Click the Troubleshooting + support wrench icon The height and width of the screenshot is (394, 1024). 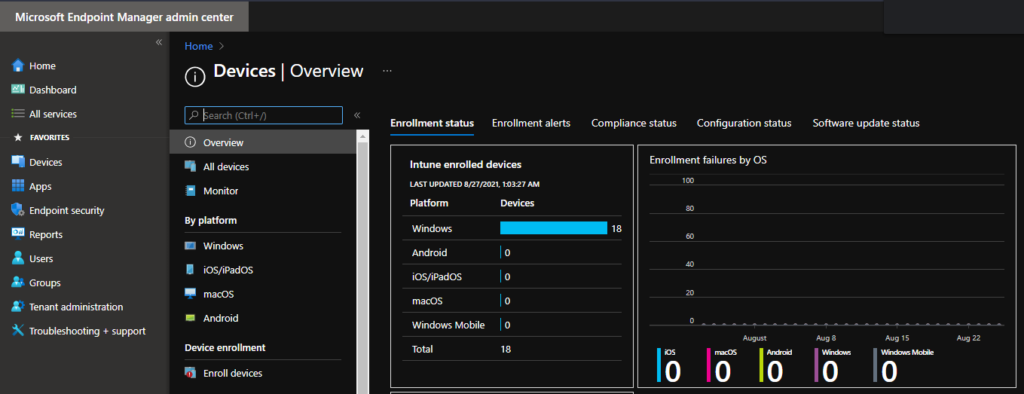18,331
